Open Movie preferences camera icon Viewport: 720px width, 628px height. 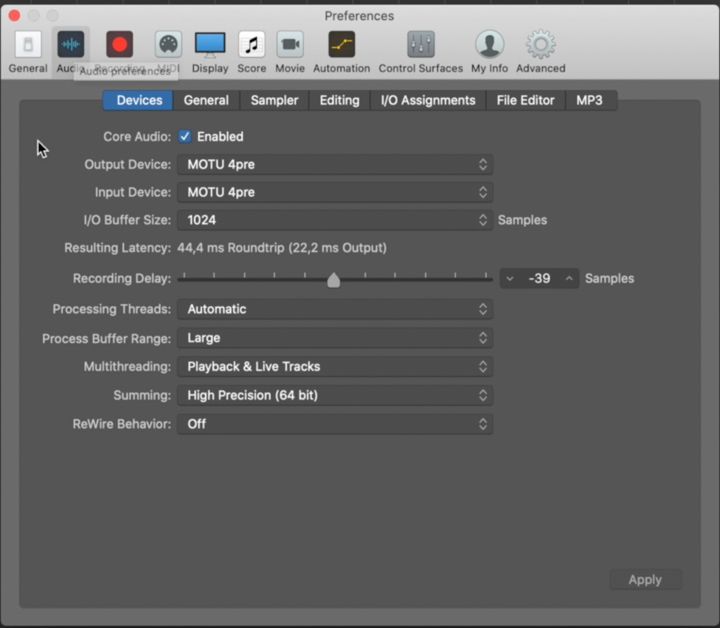click(290, 45)
